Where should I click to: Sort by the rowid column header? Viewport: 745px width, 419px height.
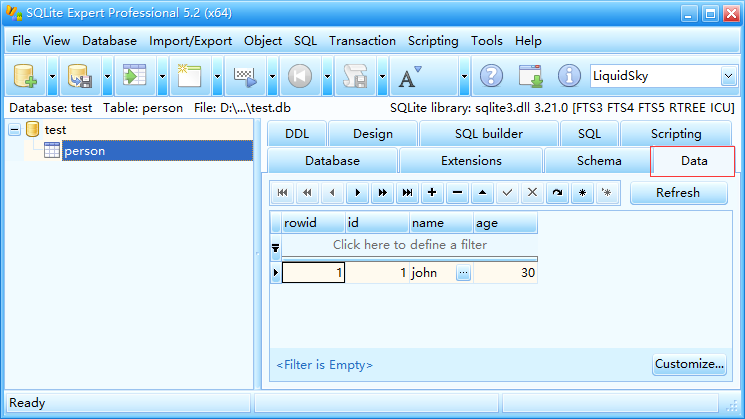point(313,222)
